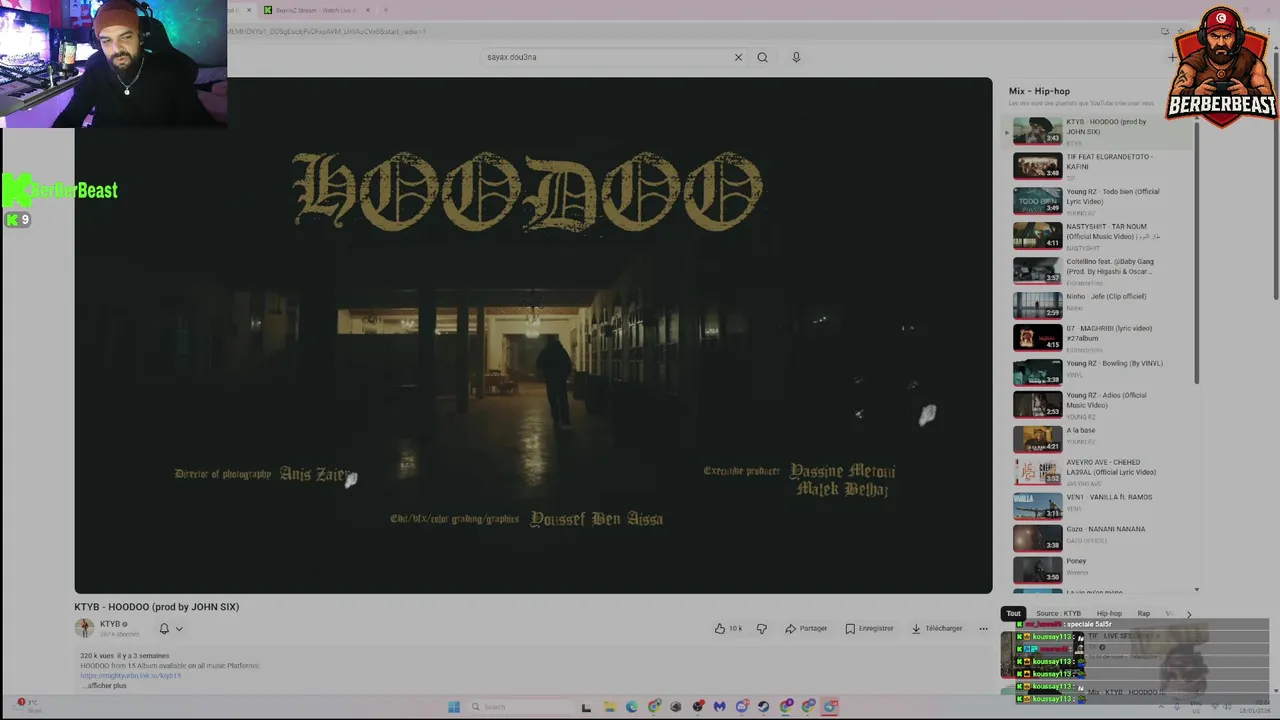This screenshot has height=720, width=1280.
Task: Click the HOODOO video player area
Action: [533, 335]
